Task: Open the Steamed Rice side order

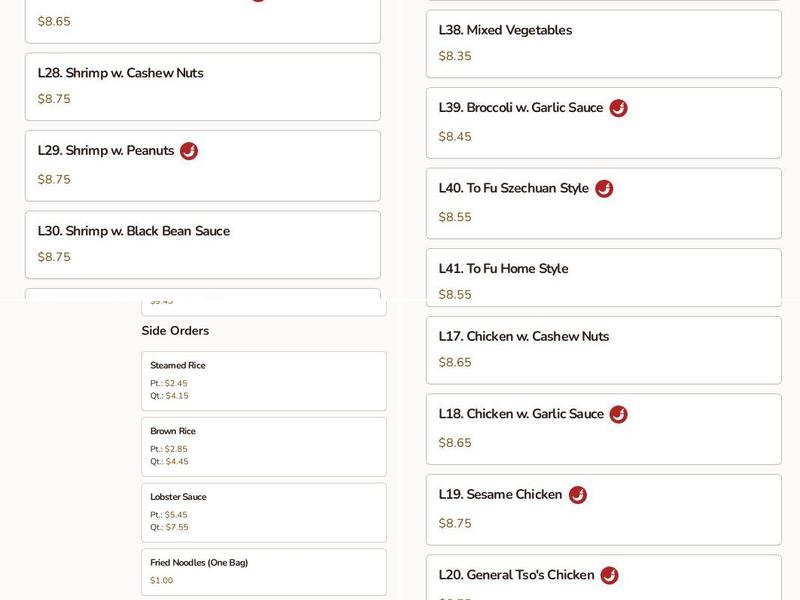Action: (x=263, y=380)
